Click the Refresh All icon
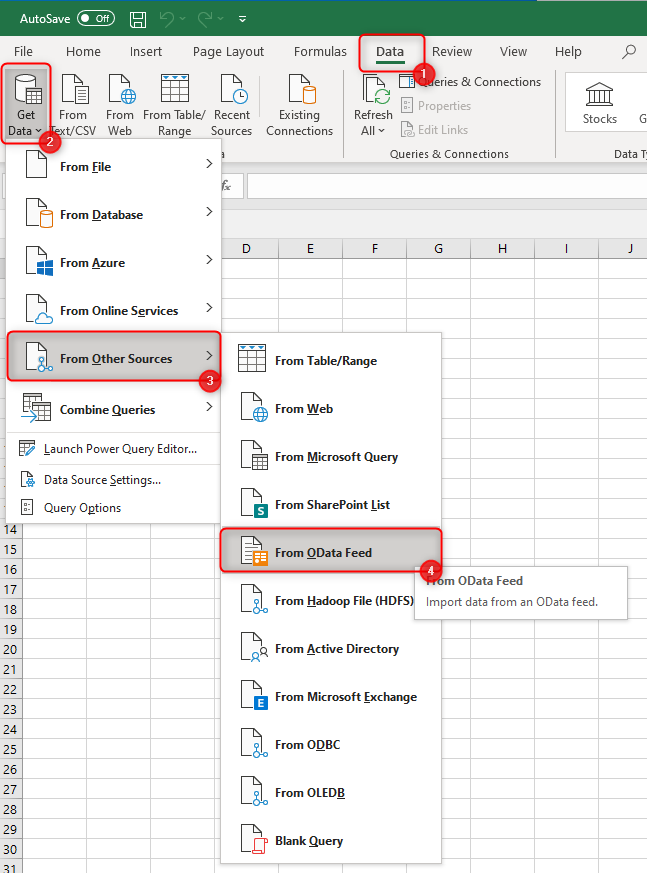Image resolution: width=647 pixels, height=873 pixels. [374, 90]
